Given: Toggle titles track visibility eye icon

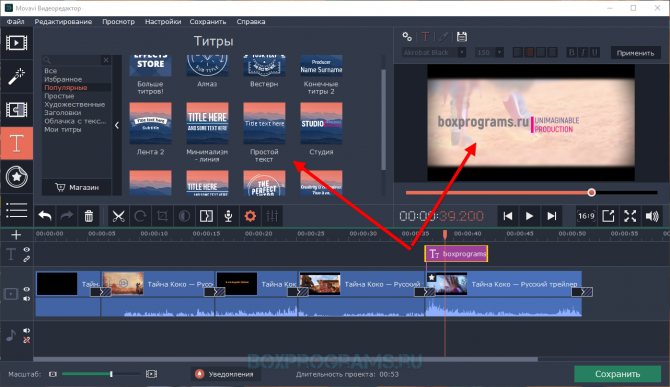Looking at the screenshot, I should click(x=26, y=250).
